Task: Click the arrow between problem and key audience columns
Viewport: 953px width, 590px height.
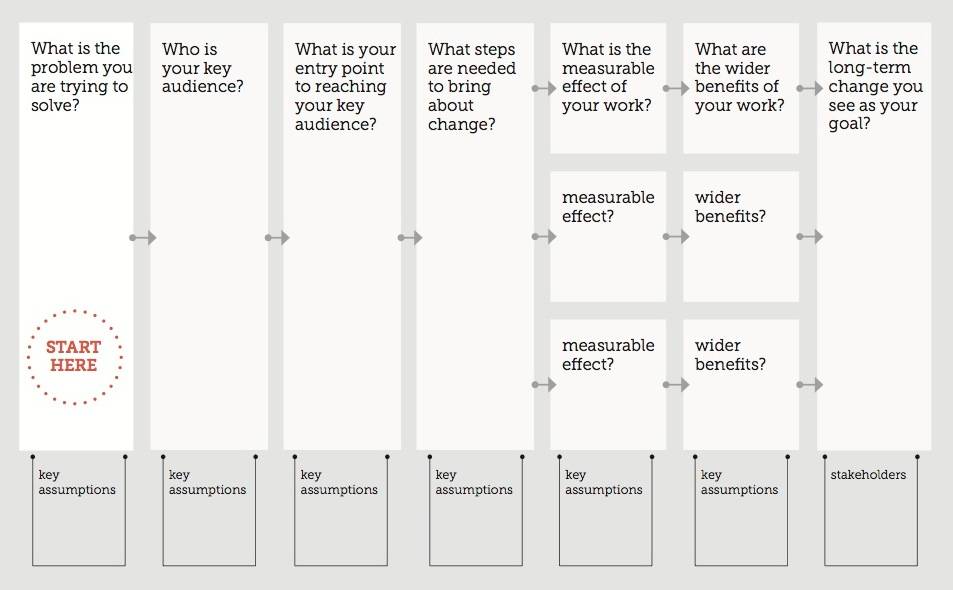Action: click(143, 238)
